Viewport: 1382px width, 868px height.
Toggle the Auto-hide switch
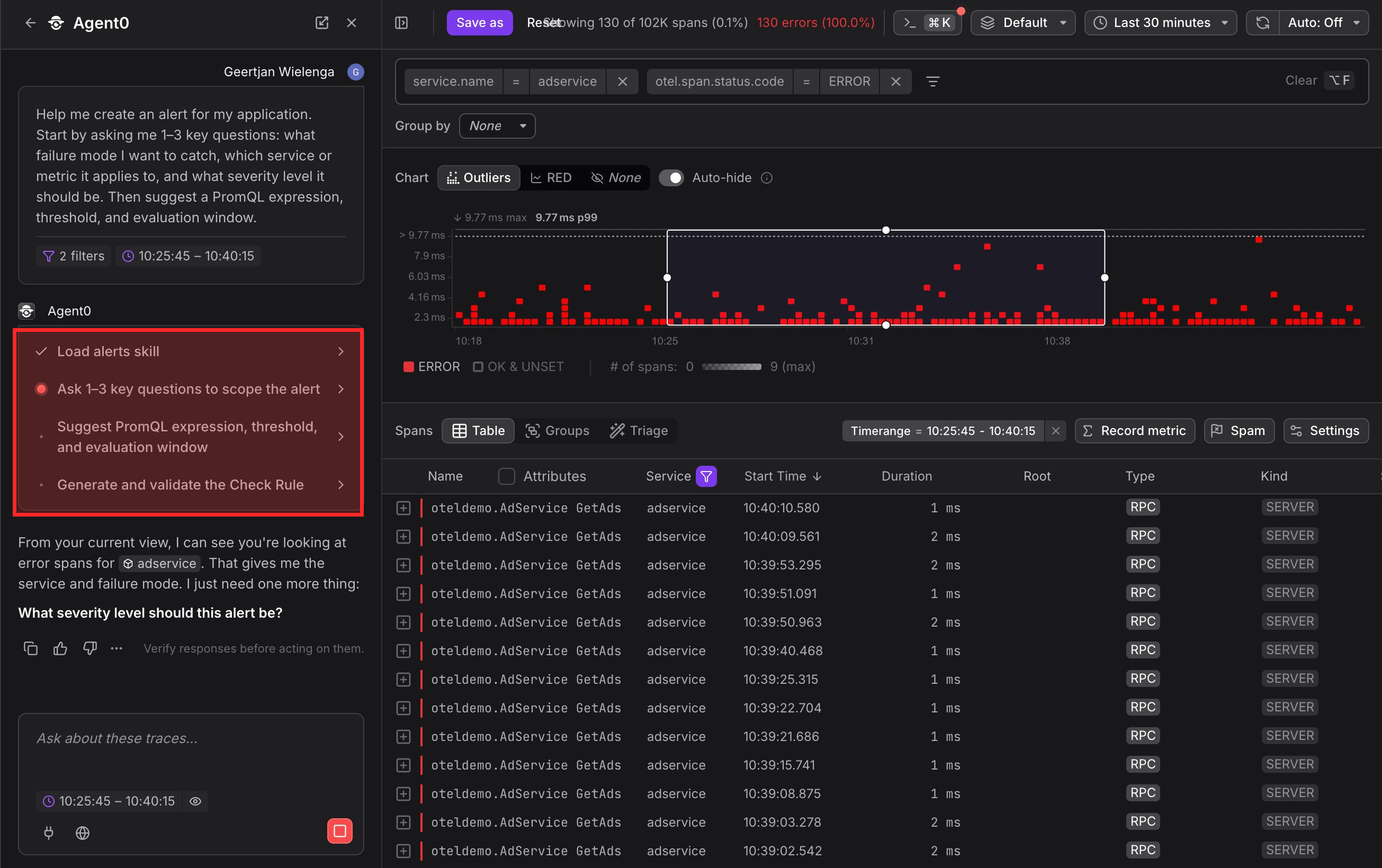coord(671,178)
